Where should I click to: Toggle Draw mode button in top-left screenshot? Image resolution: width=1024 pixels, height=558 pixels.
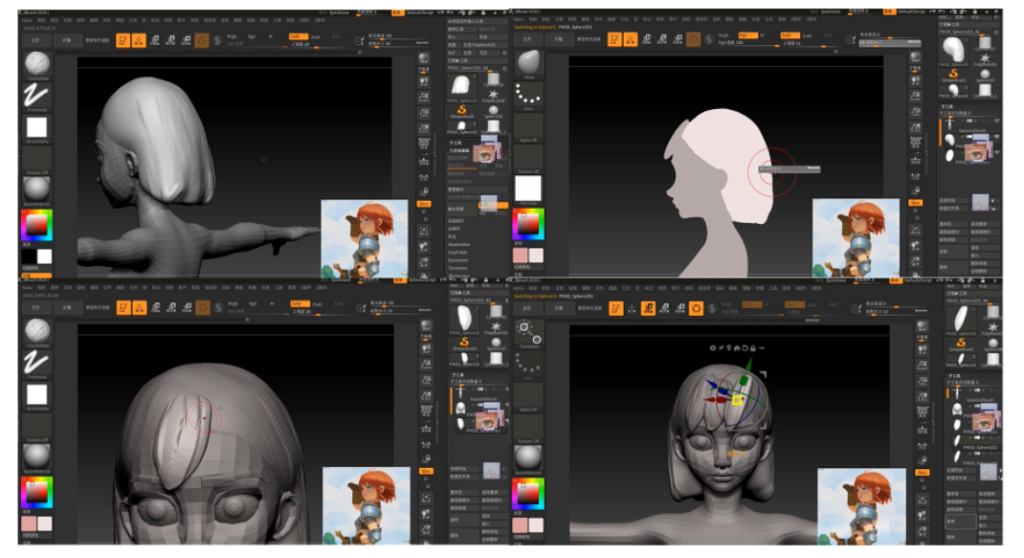click(x=139, y=41)
